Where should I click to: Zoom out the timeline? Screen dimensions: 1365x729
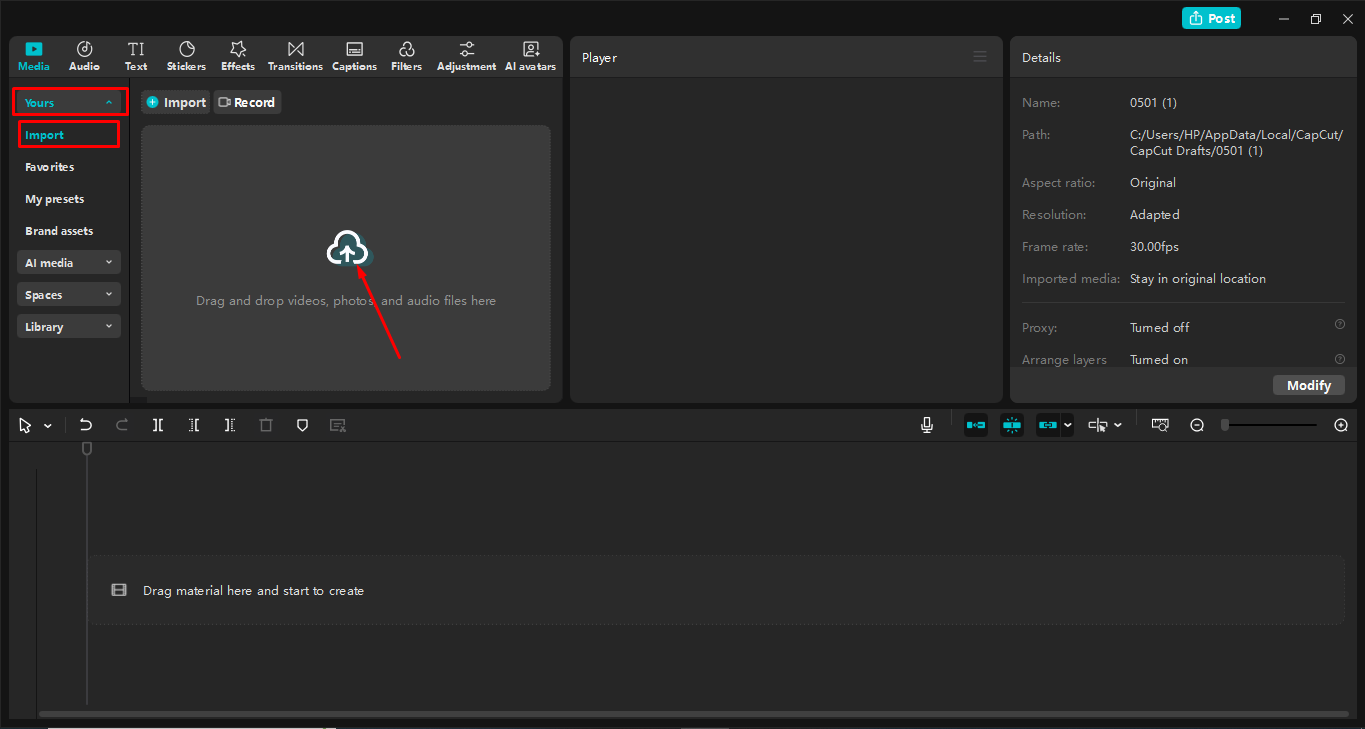pos(1197,424)
